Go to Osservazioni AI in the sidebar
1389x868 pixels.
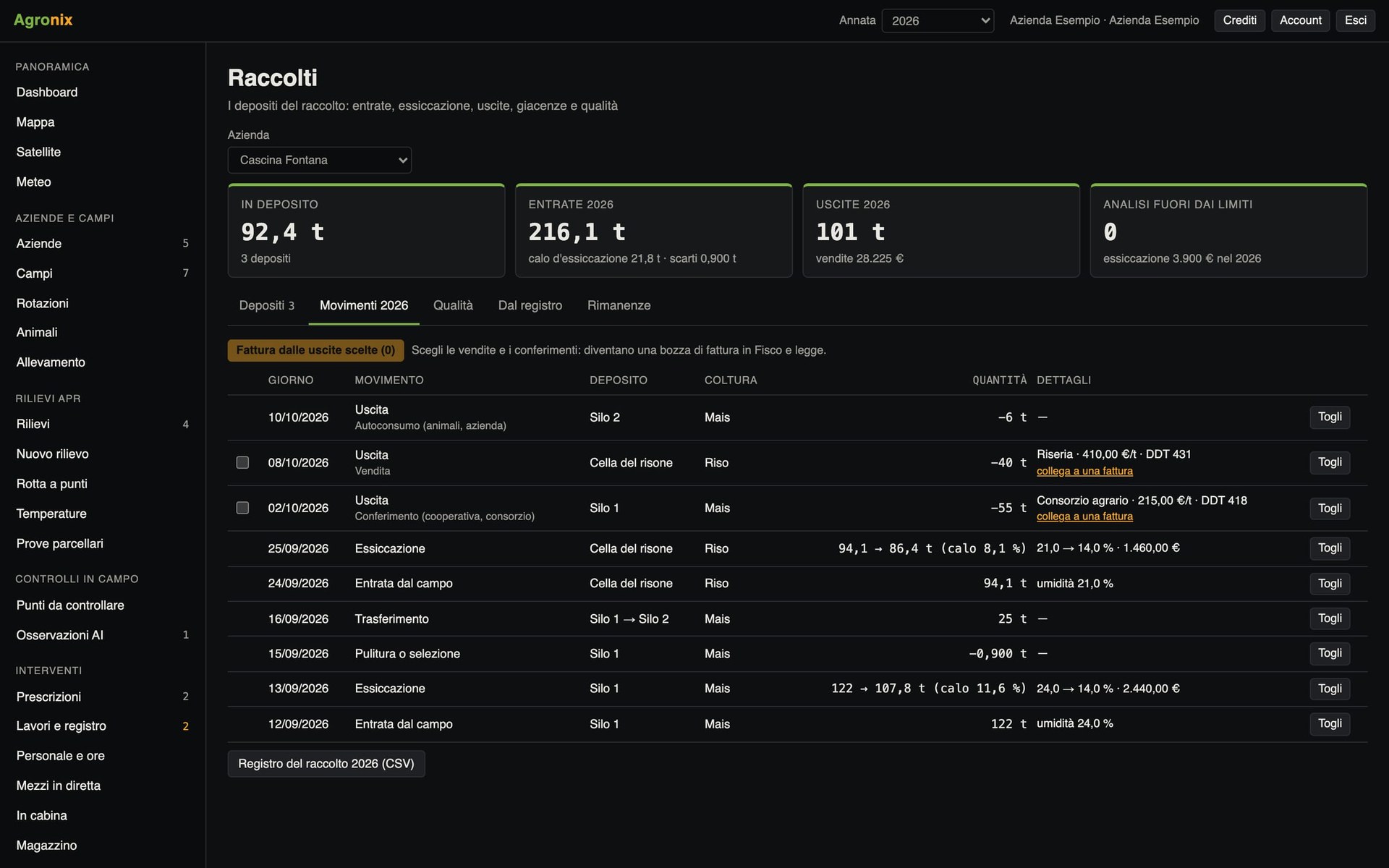pyautogui.click(x=103, y=635)
